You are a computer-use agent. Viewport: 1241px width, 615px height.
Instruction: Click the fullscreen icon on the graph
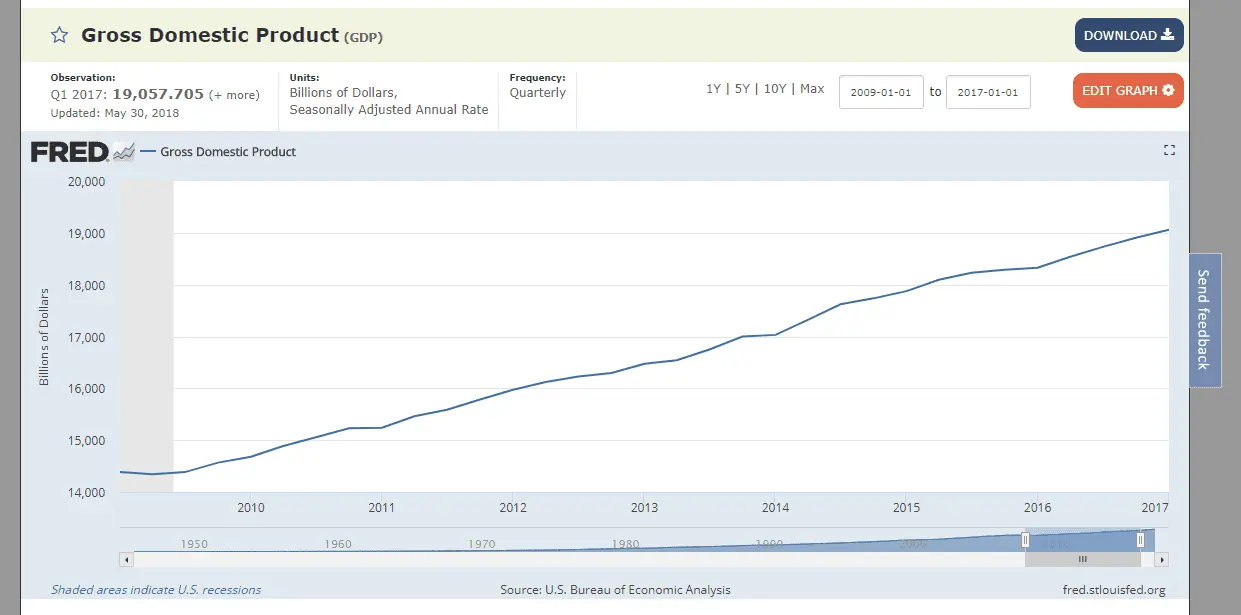click(1169, 151)
